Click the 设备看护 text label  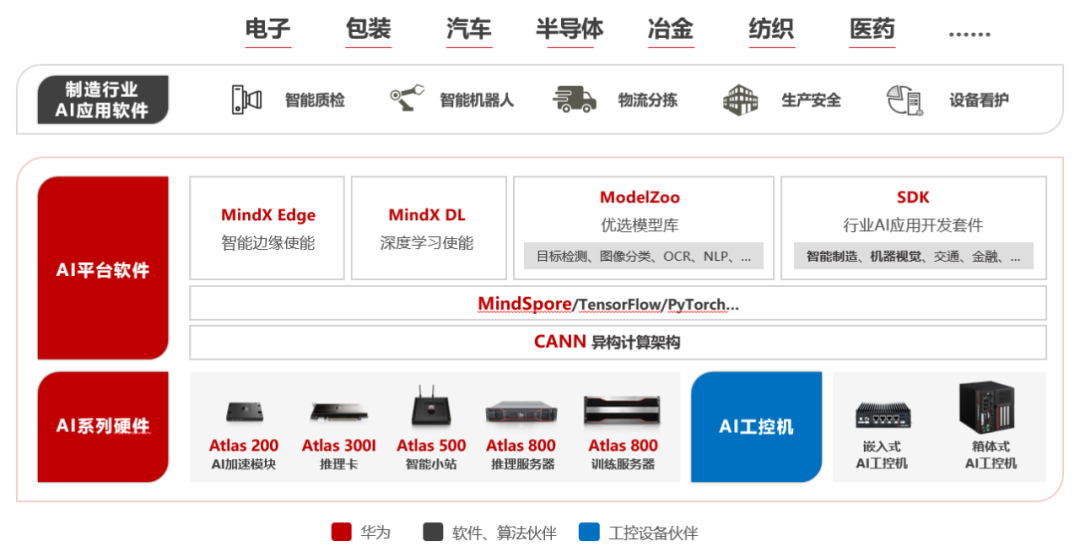coord(979,101)
